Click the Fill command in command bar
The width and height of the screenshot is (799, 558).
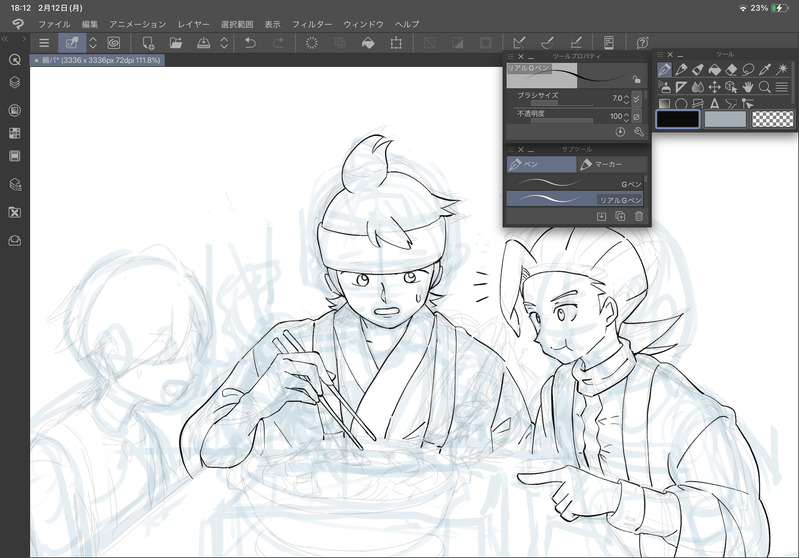coord(368,43)
